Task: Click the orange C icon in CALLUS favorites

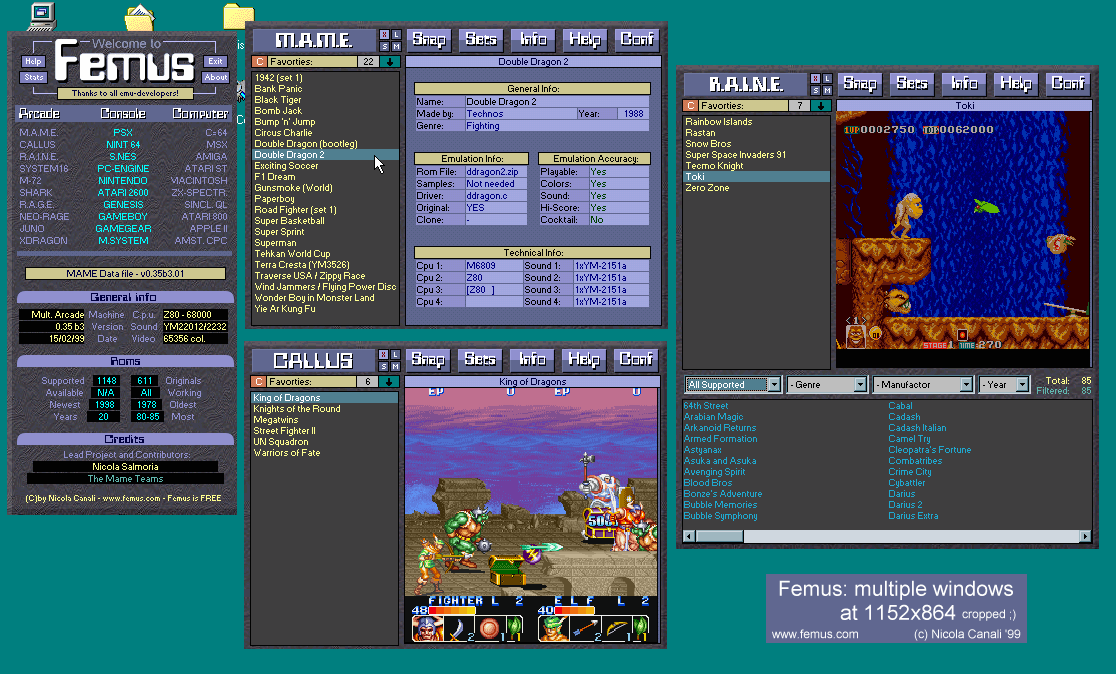Action: pyautogui.click(x=259, y=381)
